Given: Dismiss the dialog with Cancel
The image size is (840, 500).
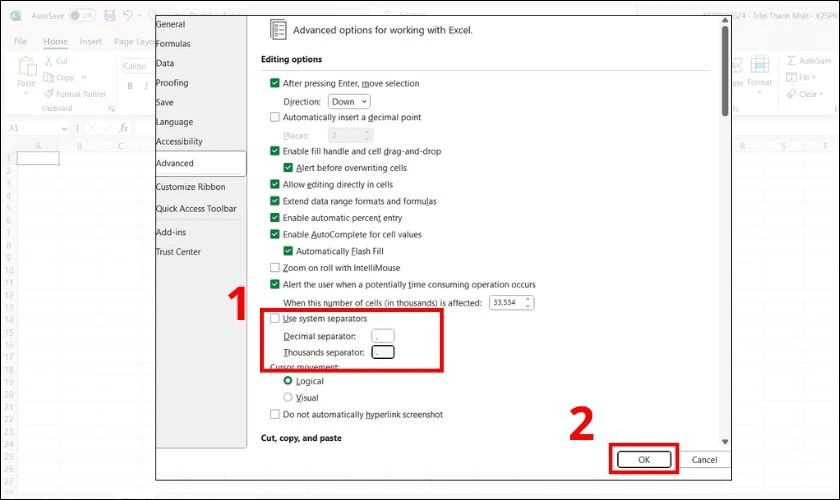Looking at the screenshot, I should (x=704, y=459).
